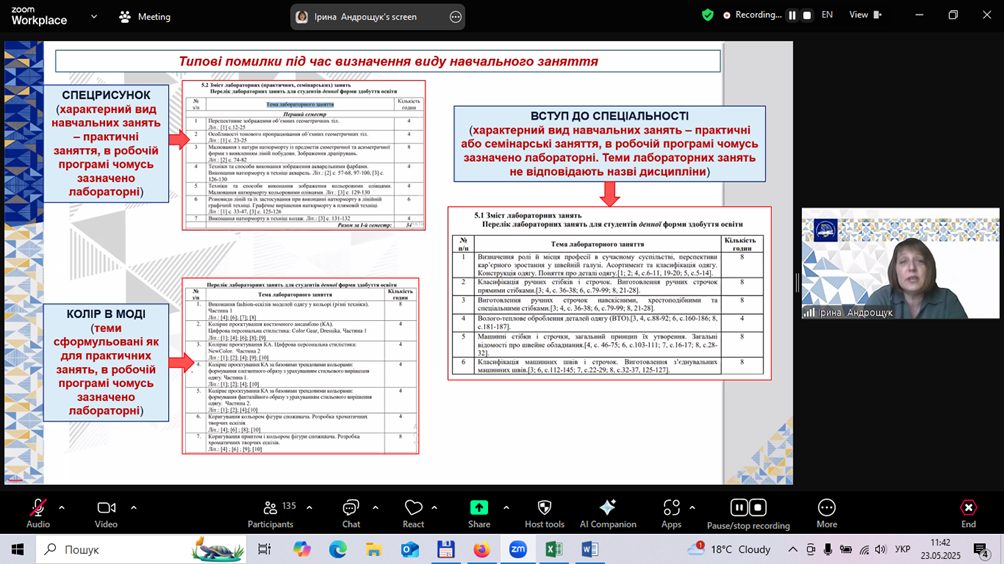Open Excel from the taskbar
This screenshot has height=564, width=1004.
(554, 549)
